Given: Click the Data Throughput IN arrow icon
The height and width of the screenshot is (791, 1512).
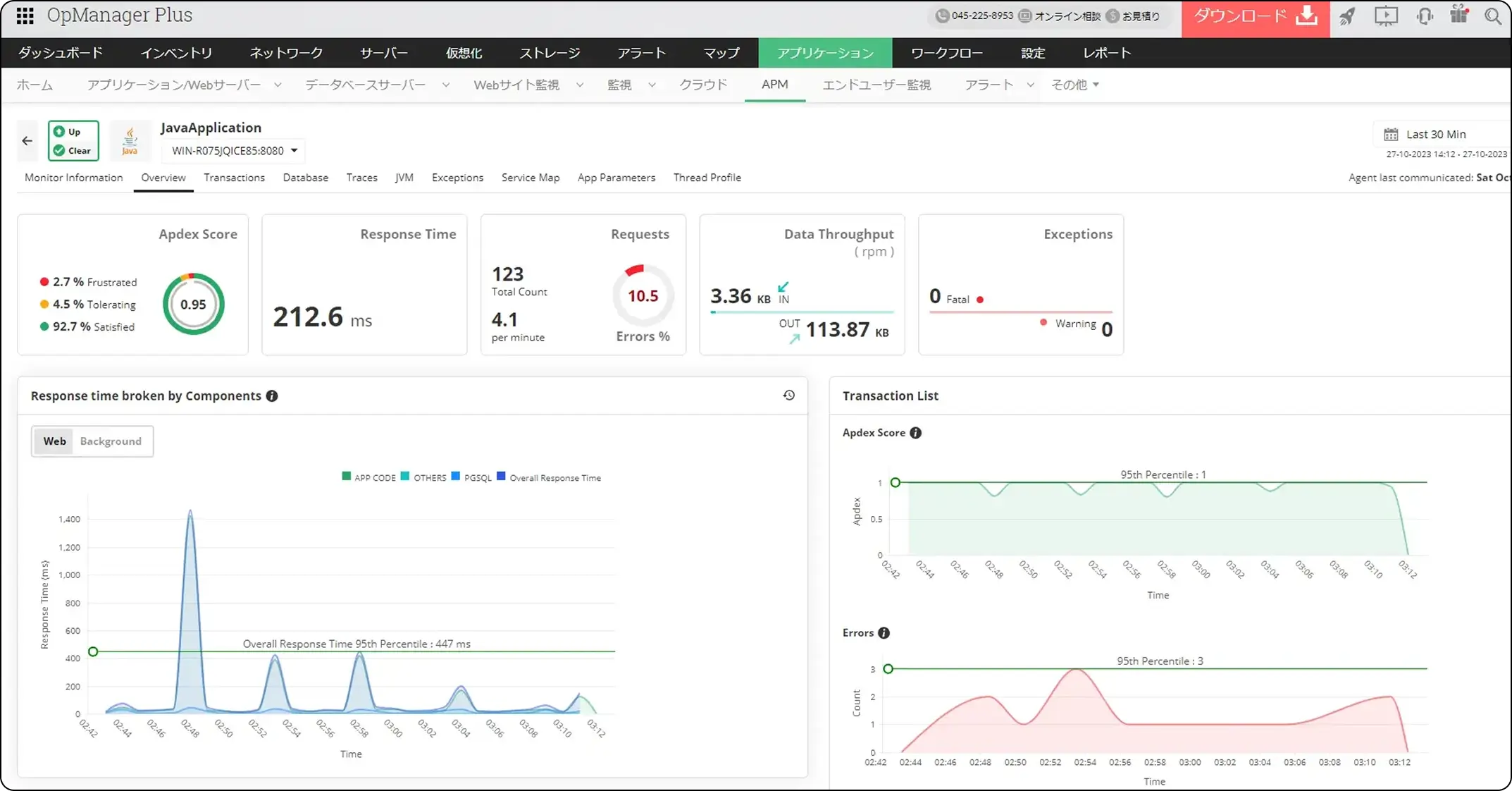Looking at the screenshot, I should coord(783,286).
